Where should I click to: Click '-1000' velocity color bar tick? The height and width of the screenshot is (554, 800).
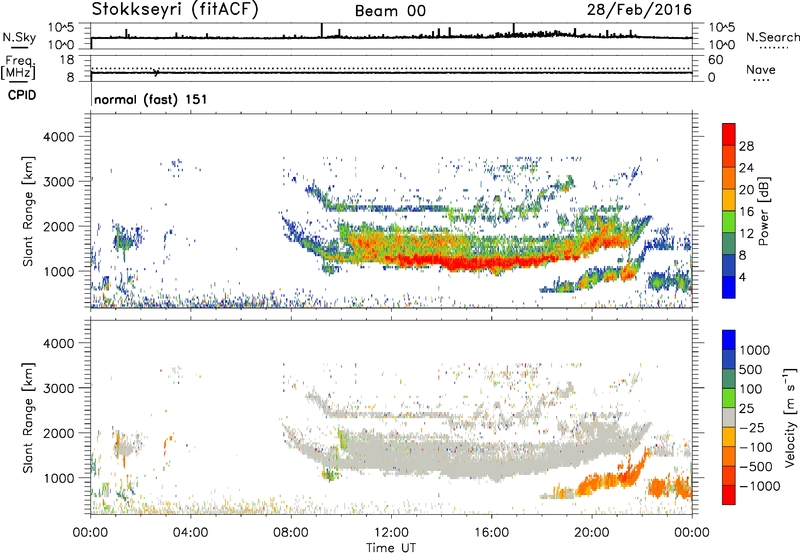pos(760,486)
